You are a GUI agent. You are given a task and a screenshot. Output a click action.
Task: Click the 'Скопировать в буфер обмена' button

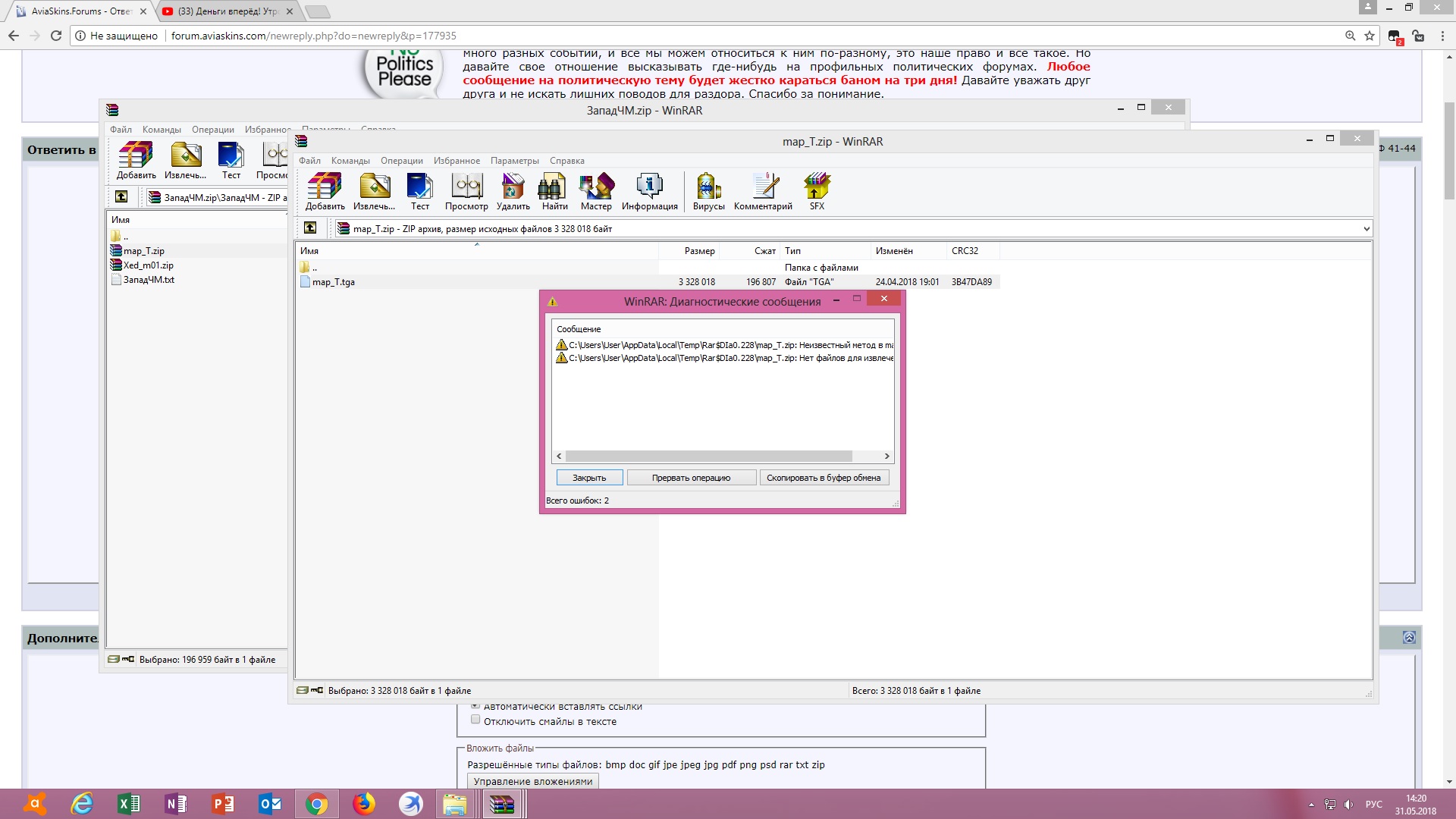823,478
